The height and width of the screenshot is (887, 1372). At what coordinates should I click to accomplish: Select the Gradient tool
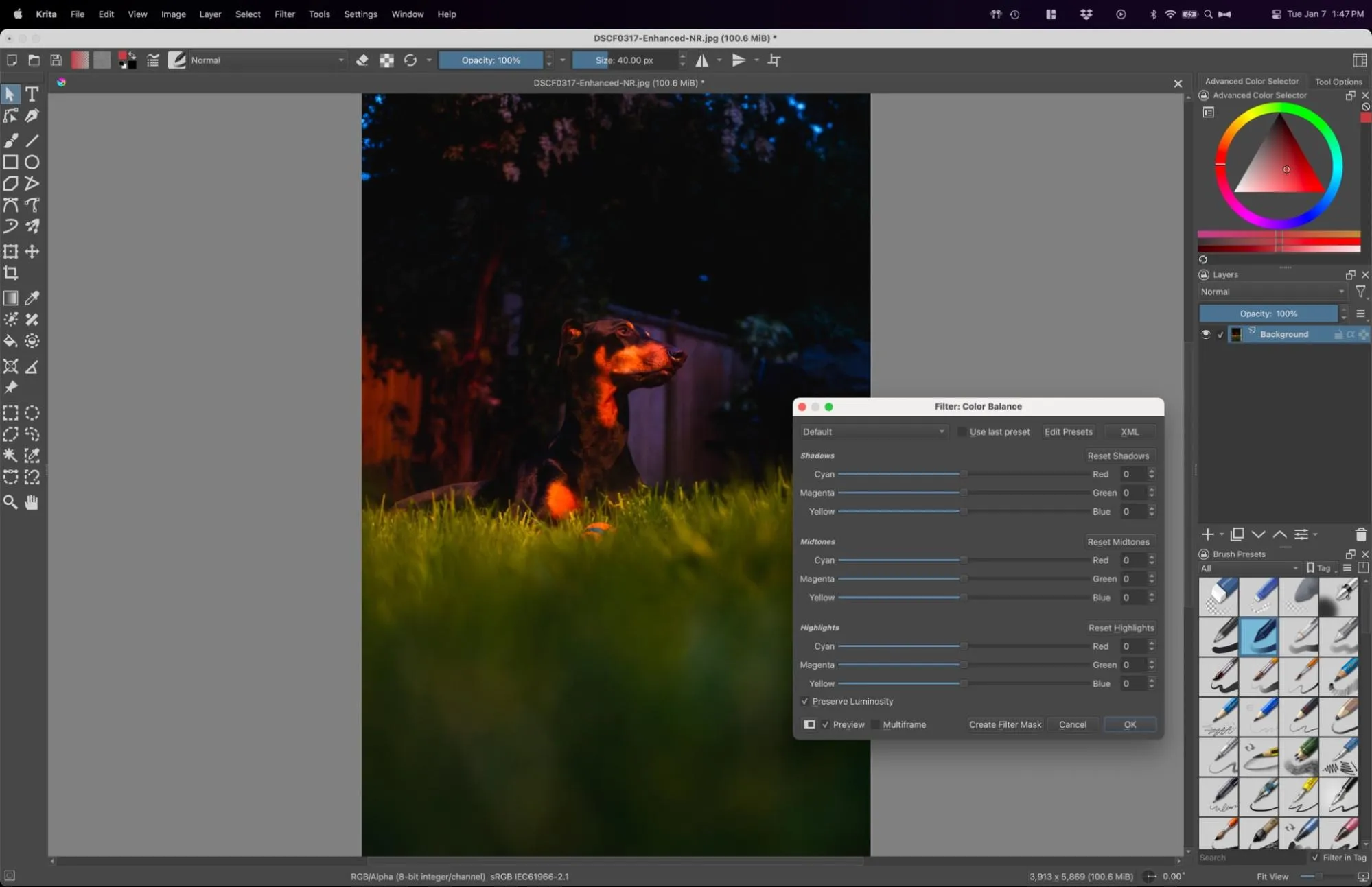pyautogui.click(x=11, y=298)
